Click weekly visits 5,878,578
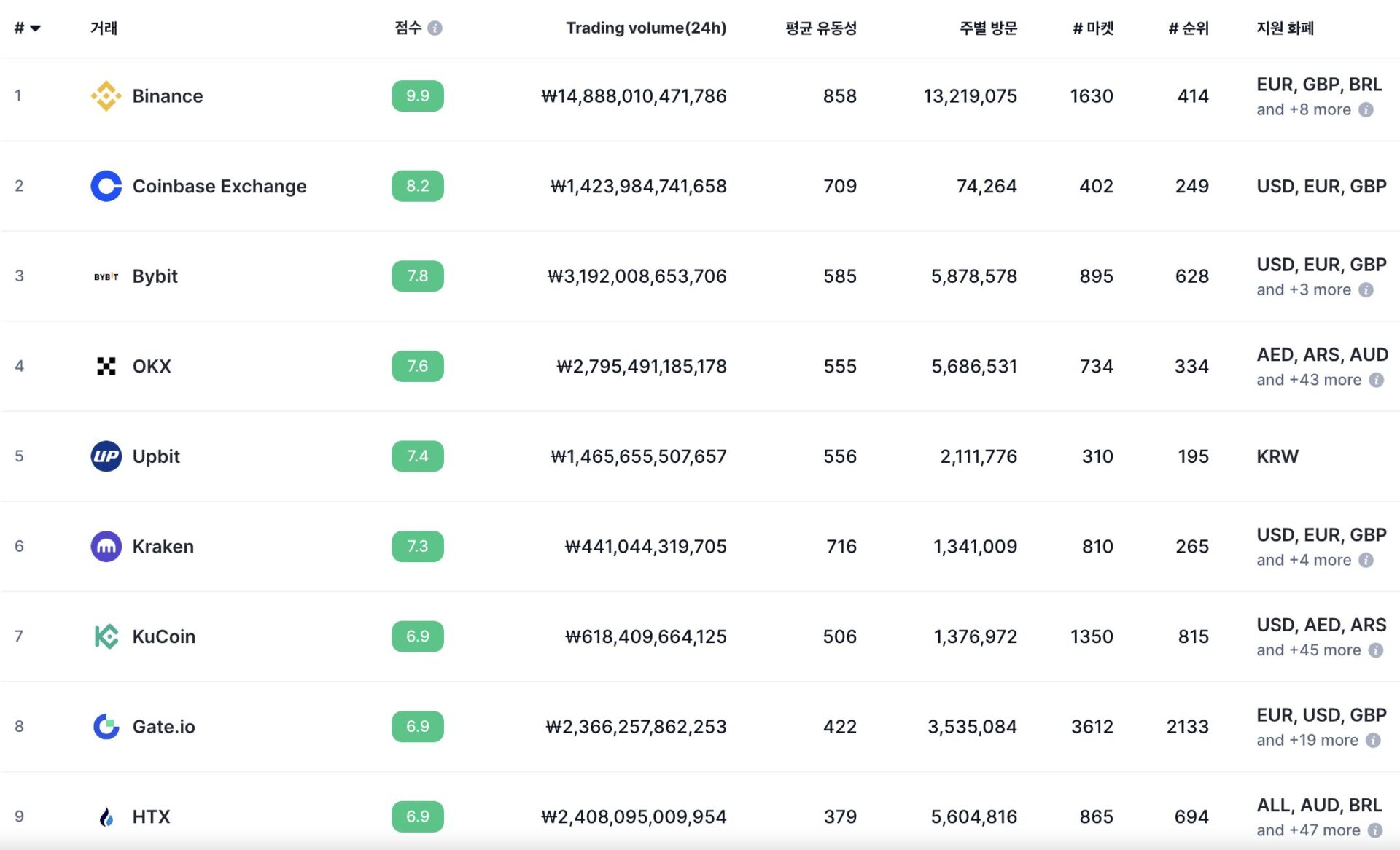Image resolution: width=1400 pixels, height=850 pixels. tap(973, 276)
